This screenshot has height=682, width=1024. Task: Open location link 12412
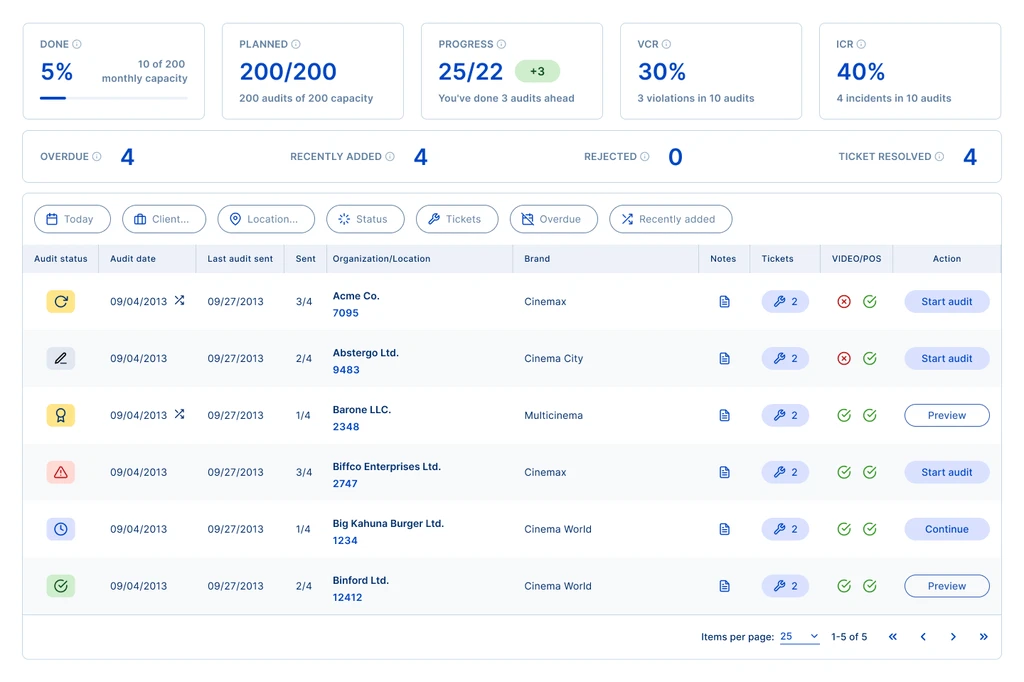click(x=347, y=597)
